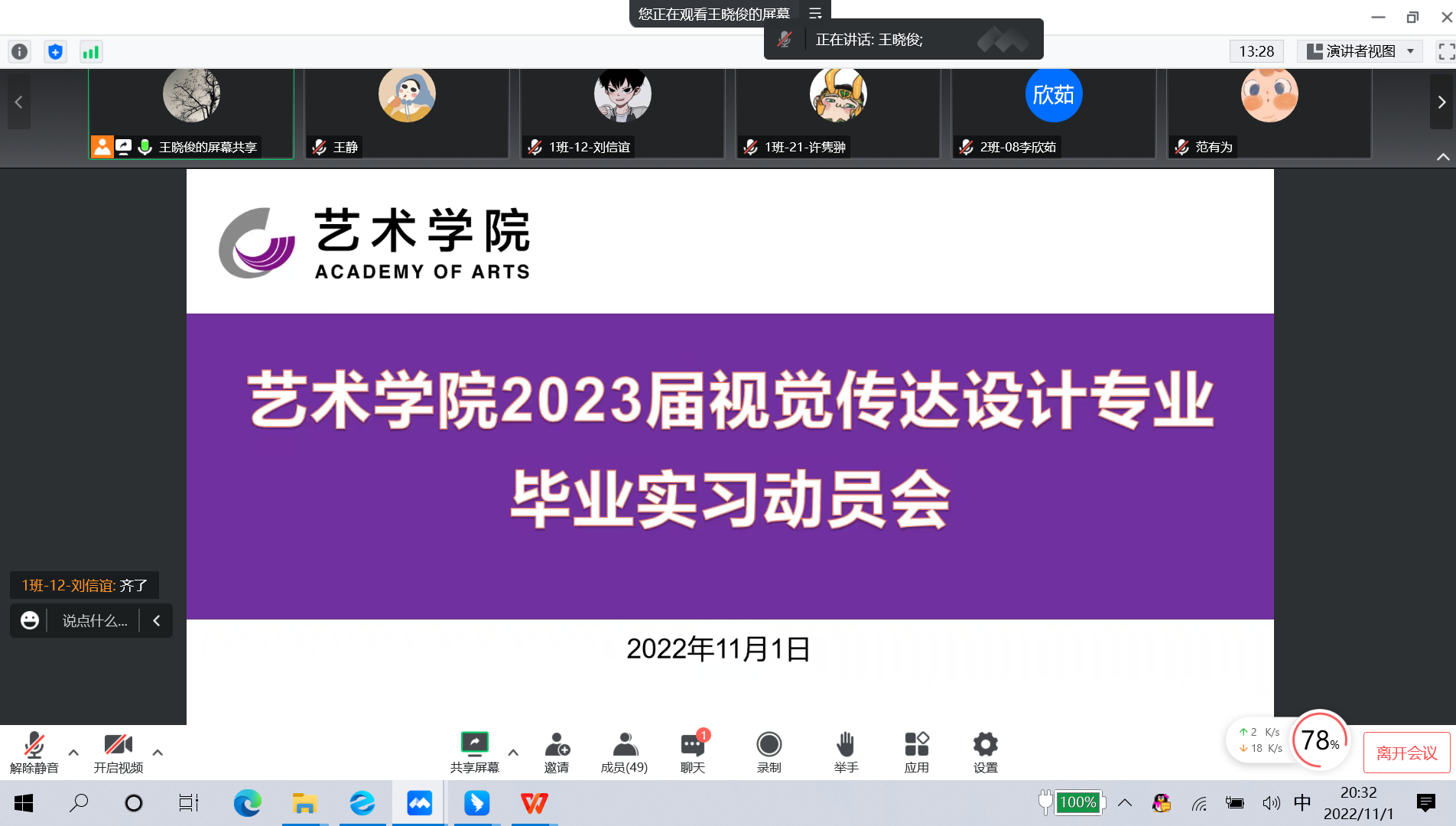Launch Microsoft Edge from taskbar

click(247, 803)
